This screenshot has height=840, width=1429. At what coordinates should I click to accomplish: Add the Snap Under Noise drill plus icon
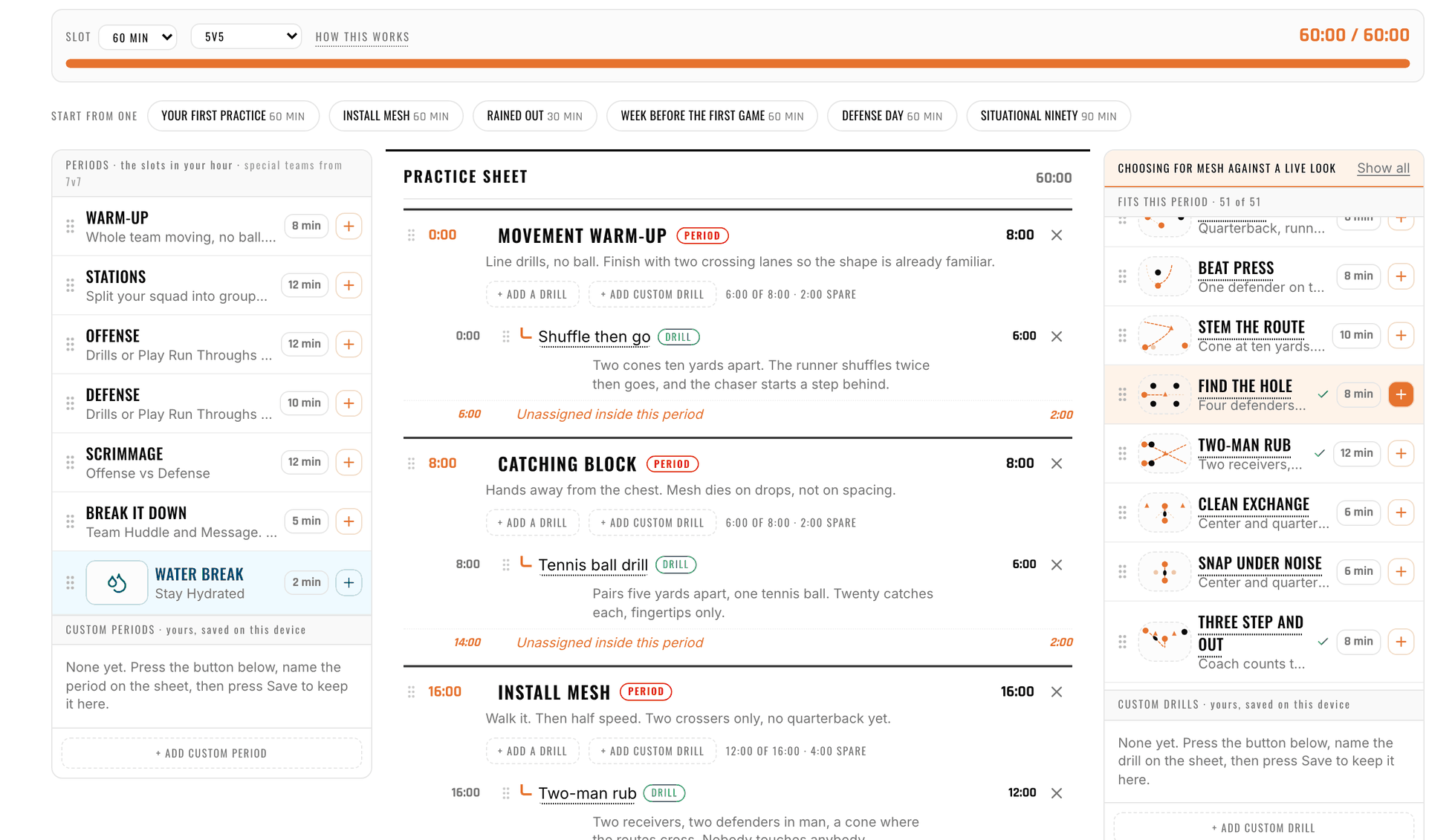pyautogui.click(x=1401, y=571)
